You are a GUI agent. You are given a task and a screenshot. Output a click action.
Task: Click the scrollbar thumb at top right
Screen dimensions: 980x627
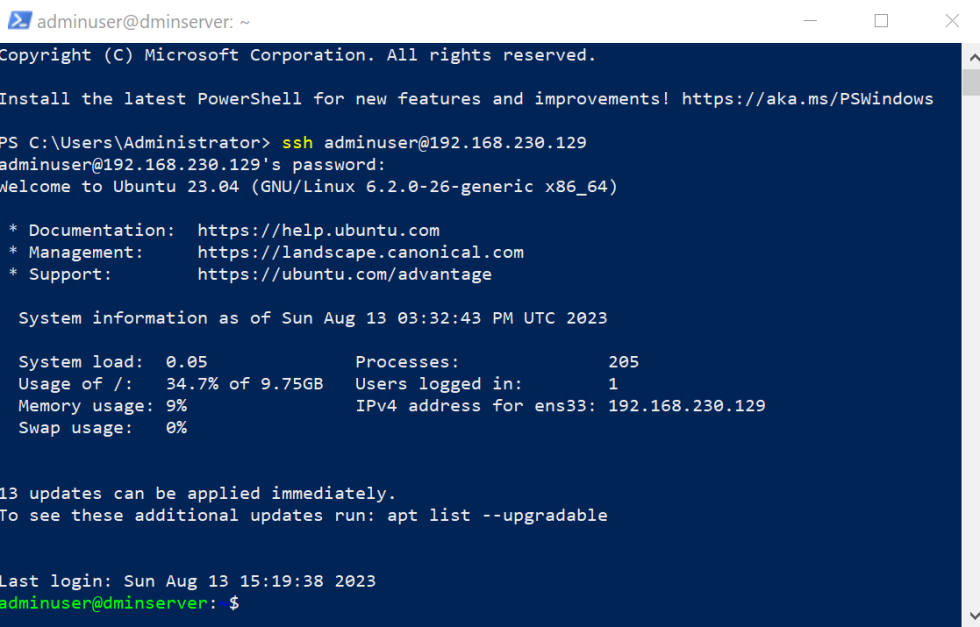click(971, 85)
